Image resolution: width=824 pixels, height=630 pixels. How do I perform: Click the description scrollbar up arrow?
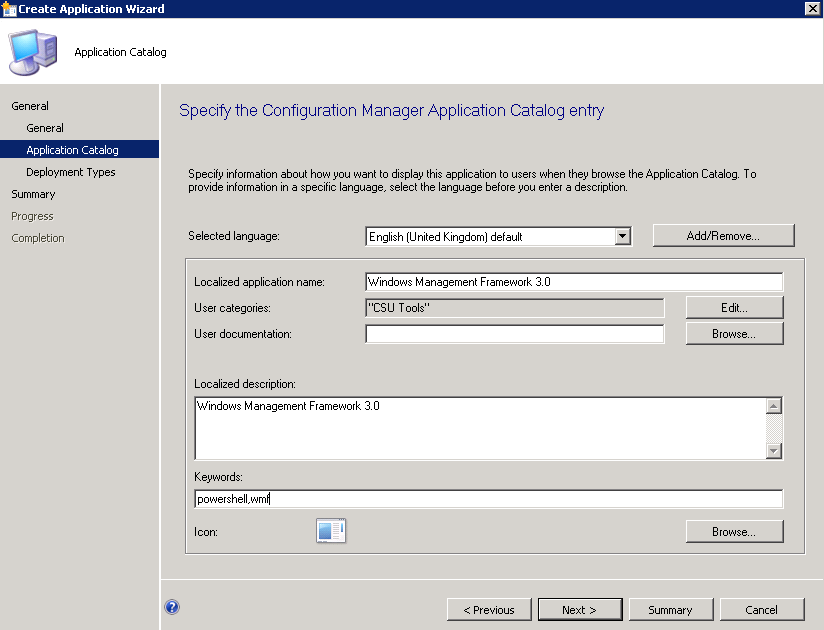(774, 406)
